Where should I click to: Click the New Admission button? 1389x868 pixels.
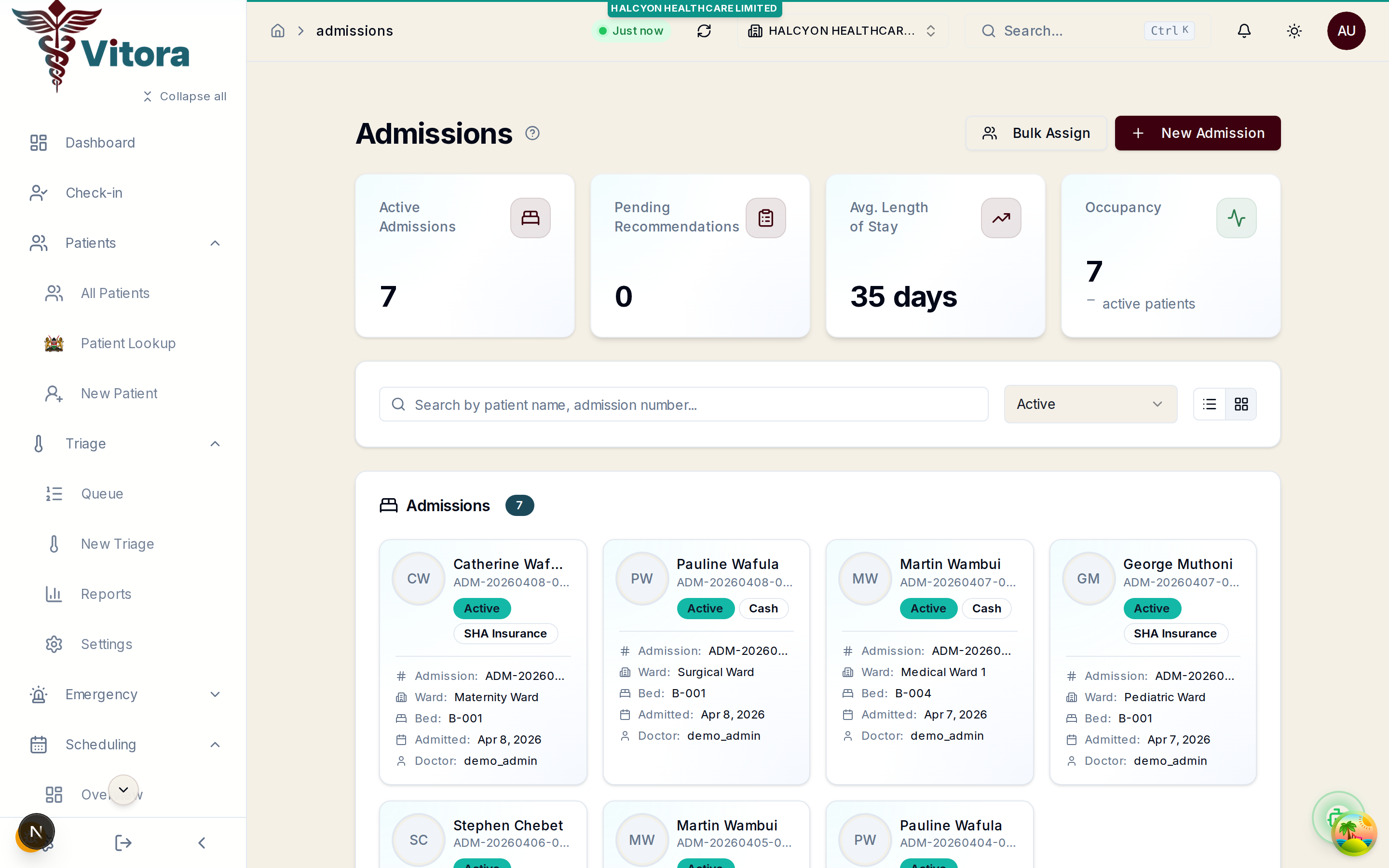point(1198,133)
